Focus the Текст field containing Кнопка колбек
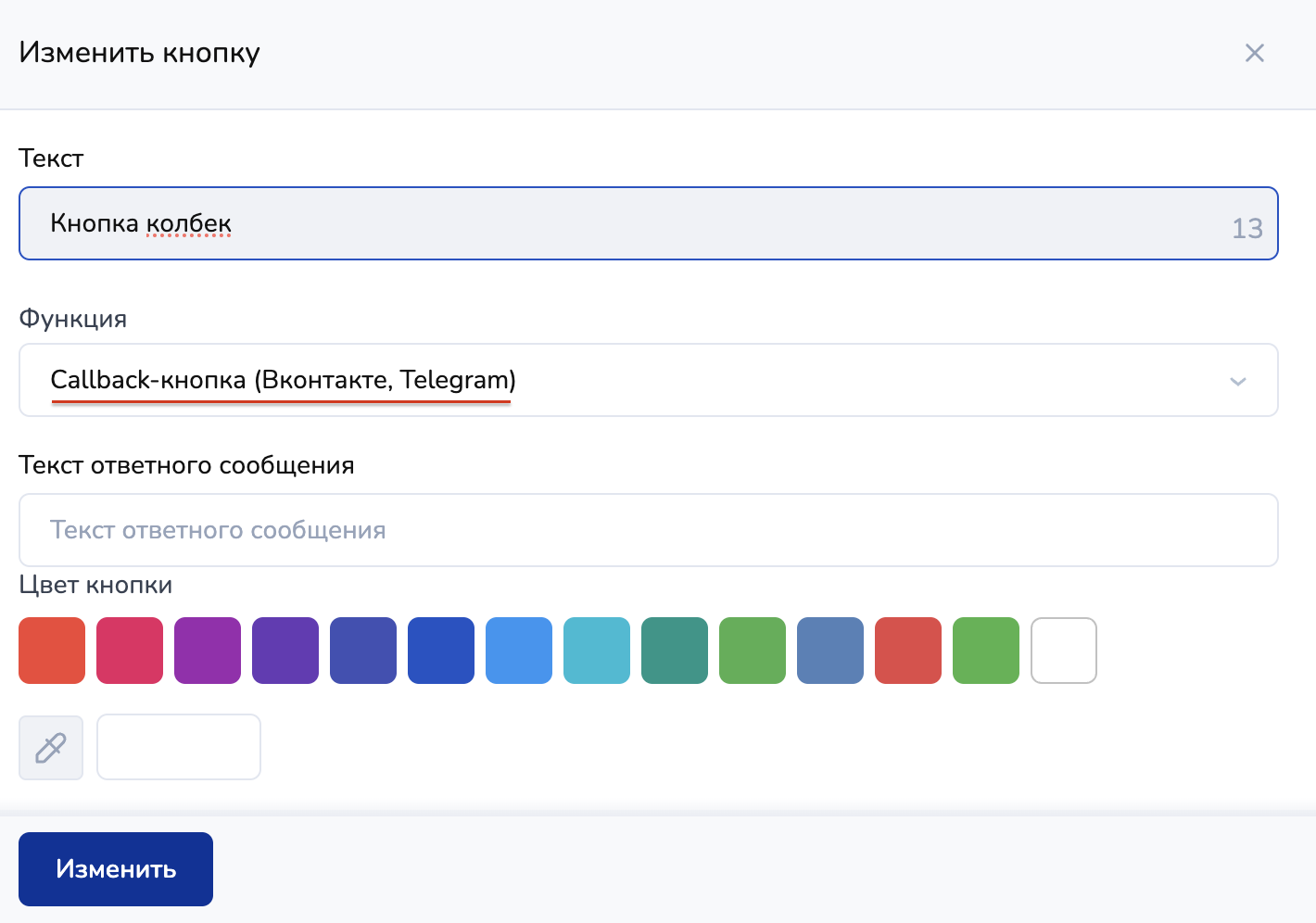This screenshot has width=1316, height=923. coord(630,224)
